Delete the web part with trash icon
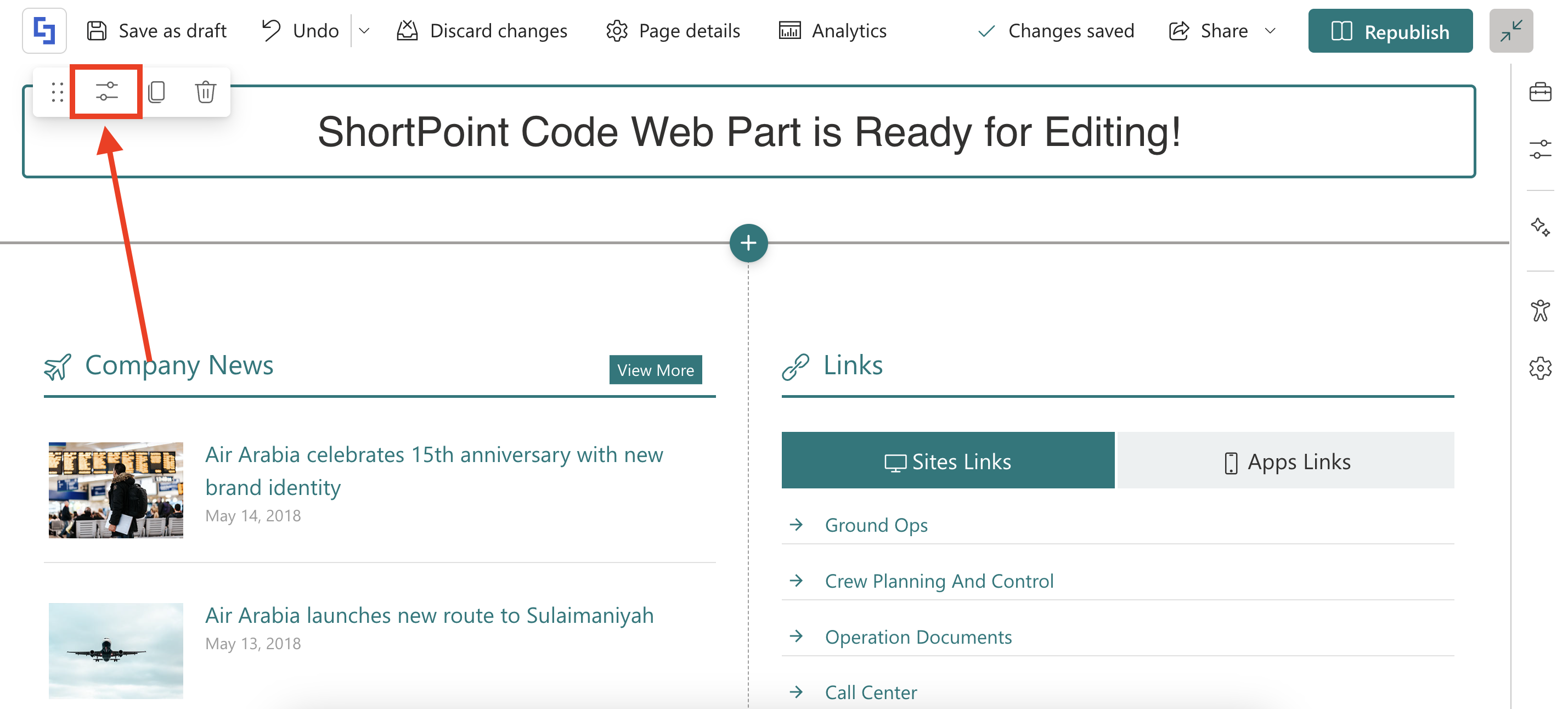This screenshot has width=1568, height=709. [x=205, y=91]
